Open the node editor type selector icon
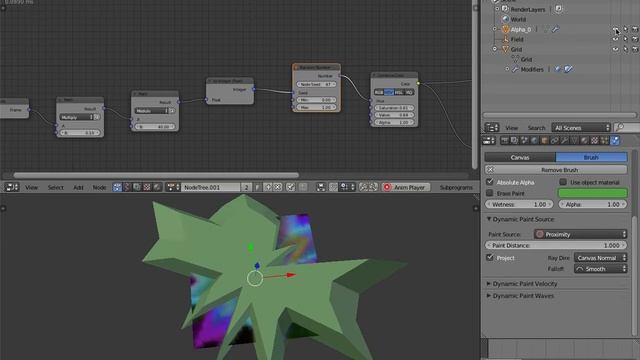640x360 pixels. pos(12,187)
